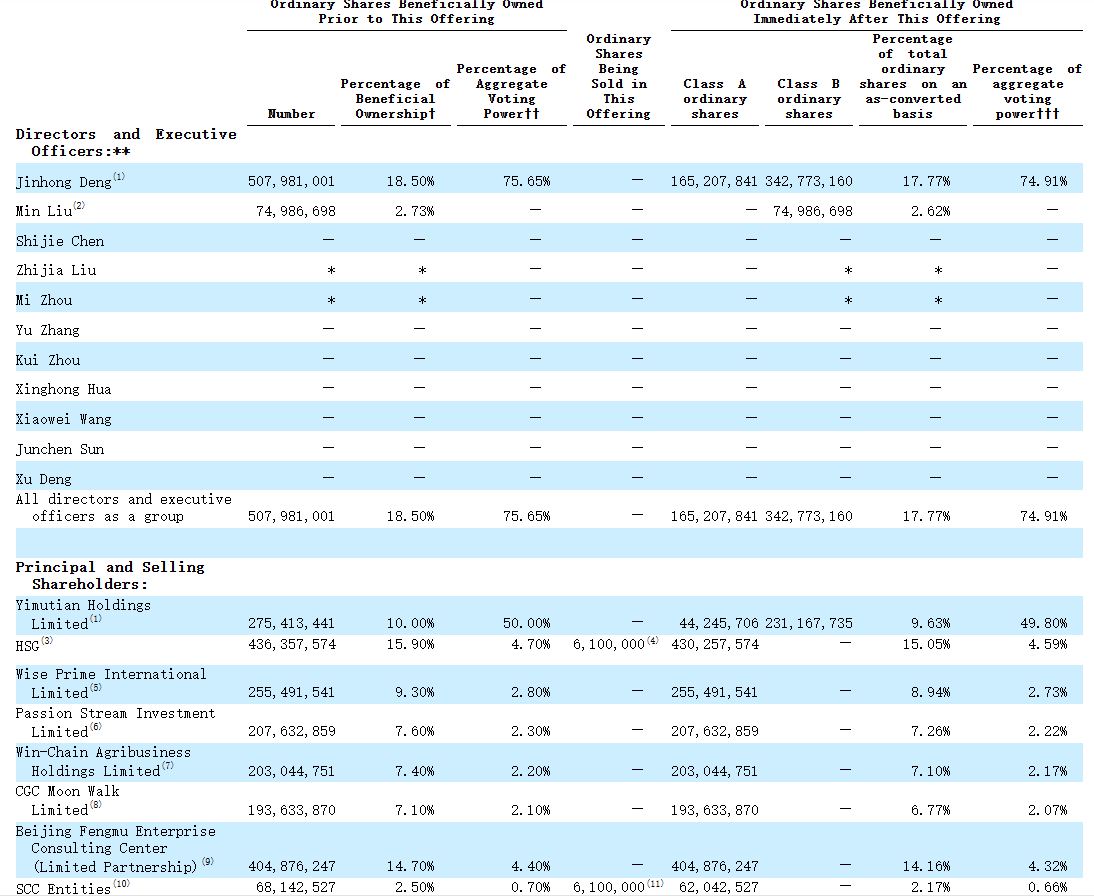The image size is (1094, 896).
Task: Click the Percentage of Beneficial Ownership header
Action: (395, 99)
